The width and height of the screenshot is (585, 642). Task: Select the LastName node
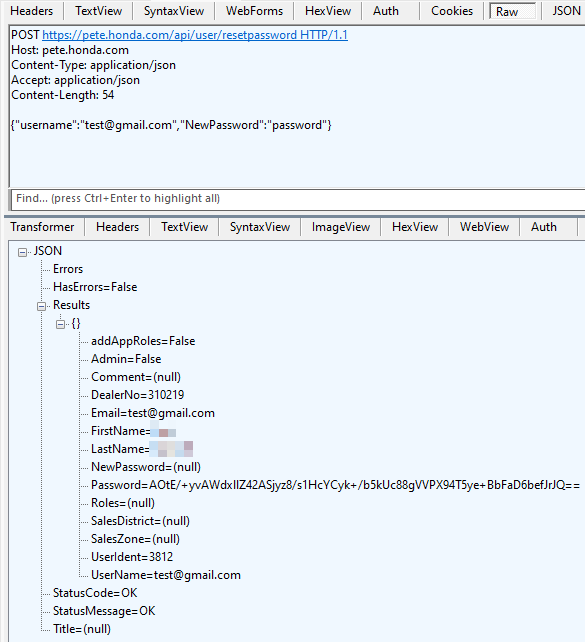coord(142,449)
